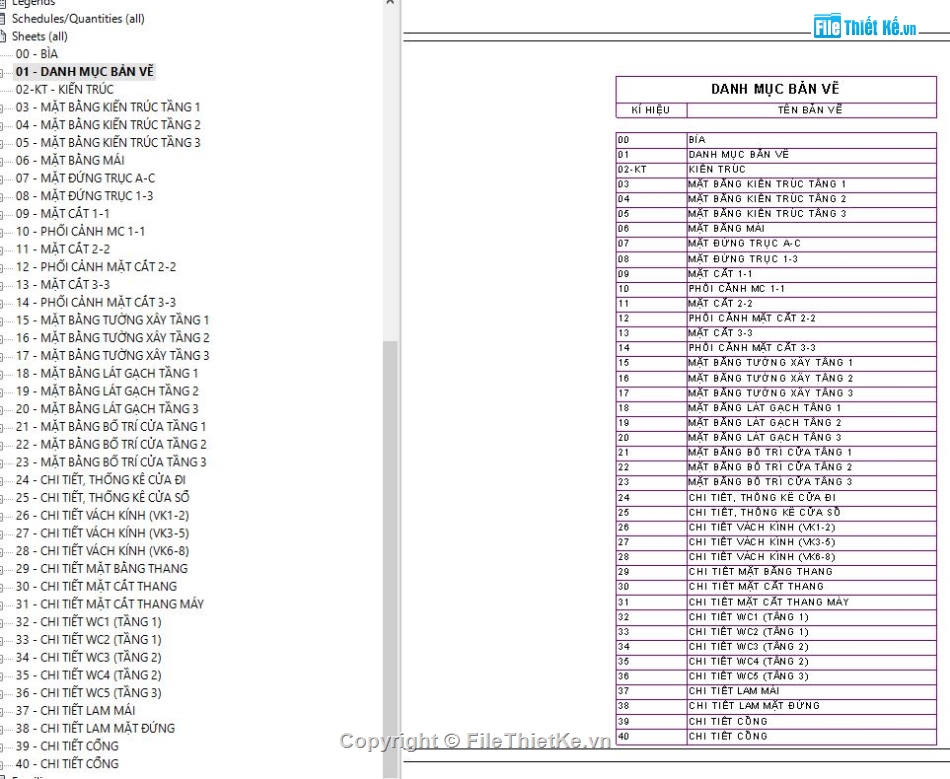Select 29 - CHI TIẾT MẶT BẰNG THANG
Viewport: 950px width, 779px height.
click(x=102, y=568)
